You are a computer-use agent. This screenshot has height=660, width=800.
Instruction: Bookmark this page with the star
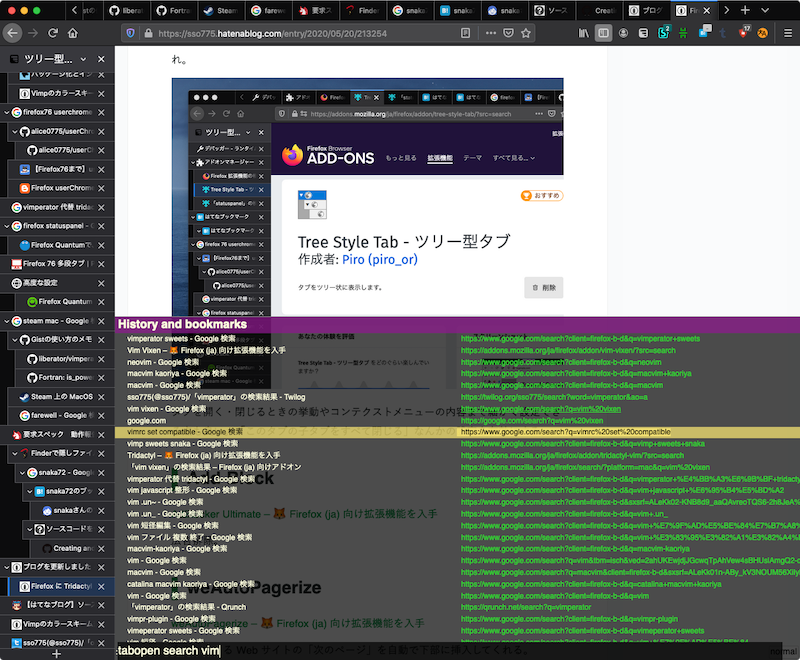pos(526,33)
